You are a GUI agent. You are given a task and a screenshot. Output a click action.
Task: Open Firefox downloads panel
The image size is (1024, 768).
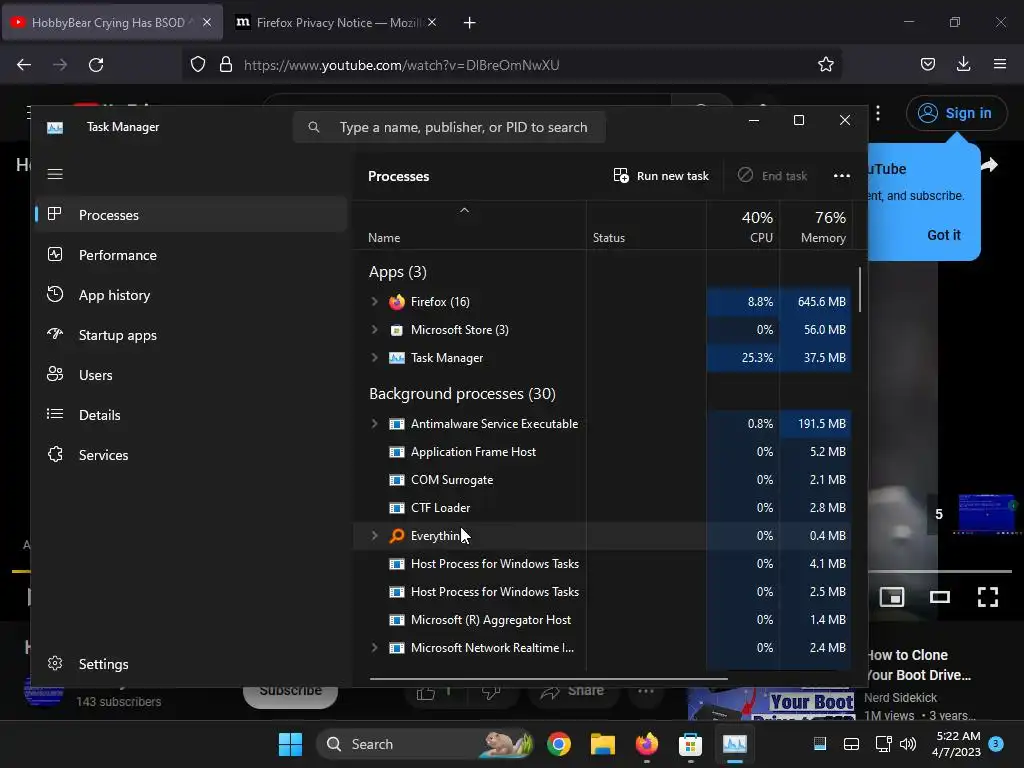(963, 64)
